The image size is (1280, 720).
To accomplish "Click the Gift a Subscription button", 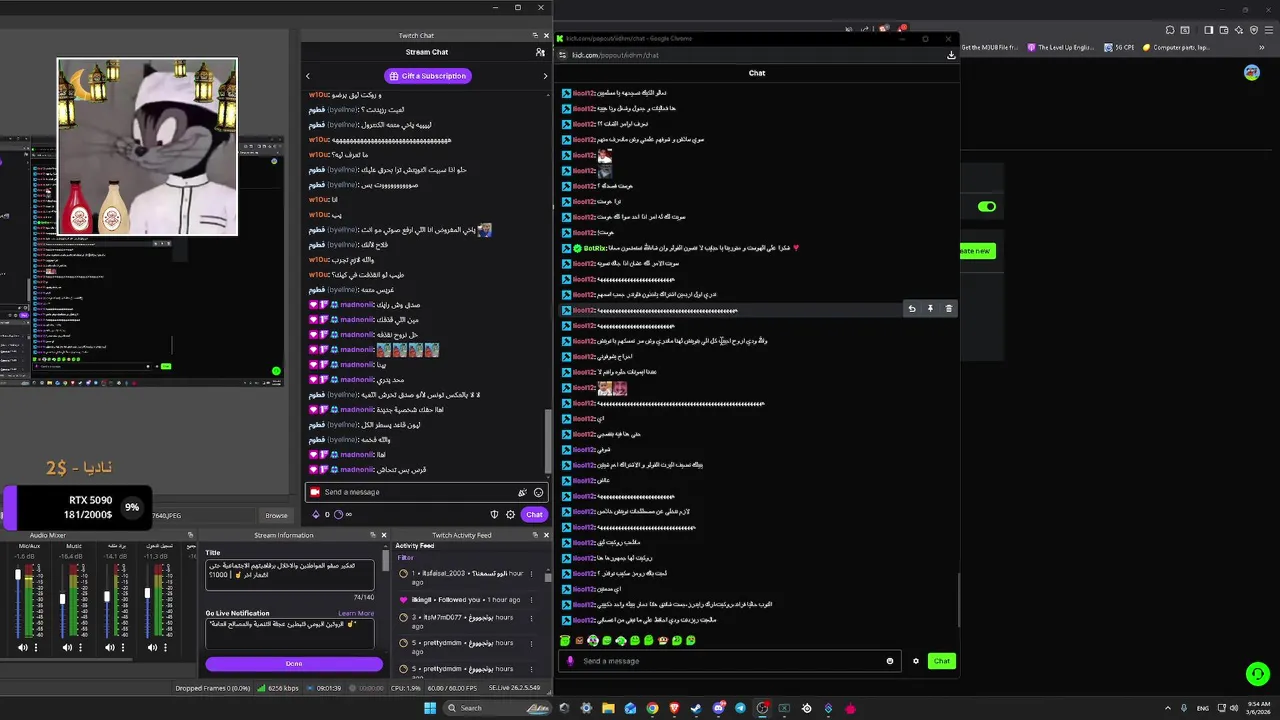I will click(x=427, y=76).
